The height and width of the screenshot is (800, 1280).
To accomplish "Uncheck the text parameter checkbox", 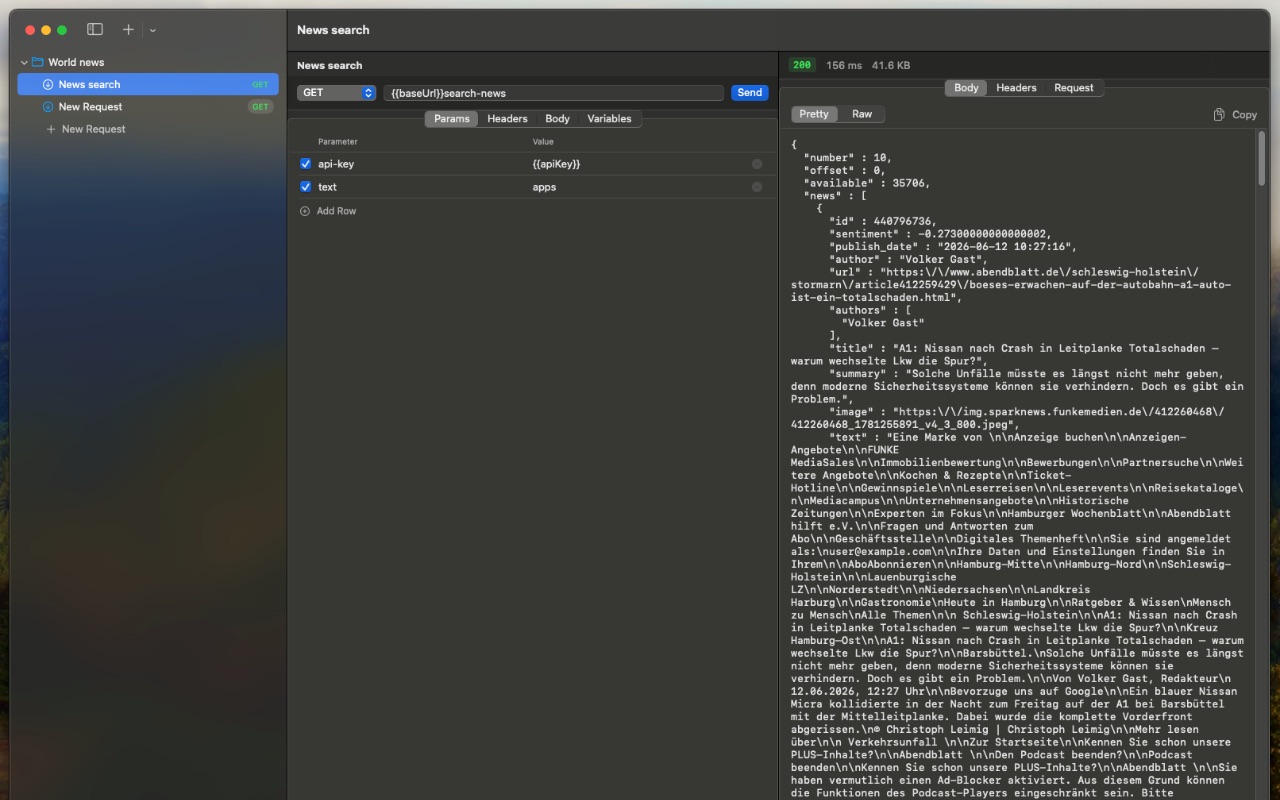I will click(x=306, y=187).
